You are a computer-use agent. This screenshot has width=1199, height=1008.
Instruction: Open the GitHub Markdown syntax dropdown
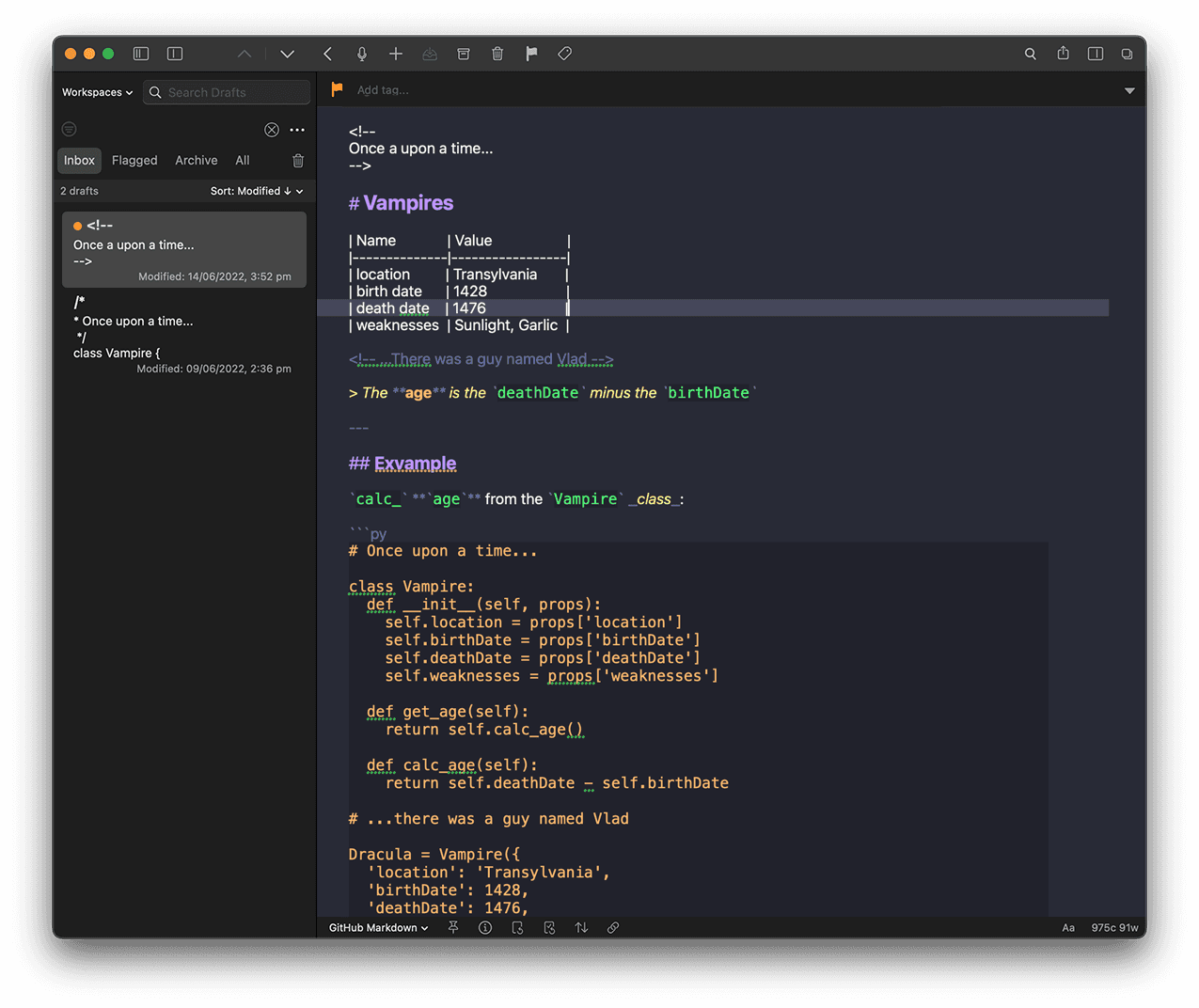pos(376,927)
